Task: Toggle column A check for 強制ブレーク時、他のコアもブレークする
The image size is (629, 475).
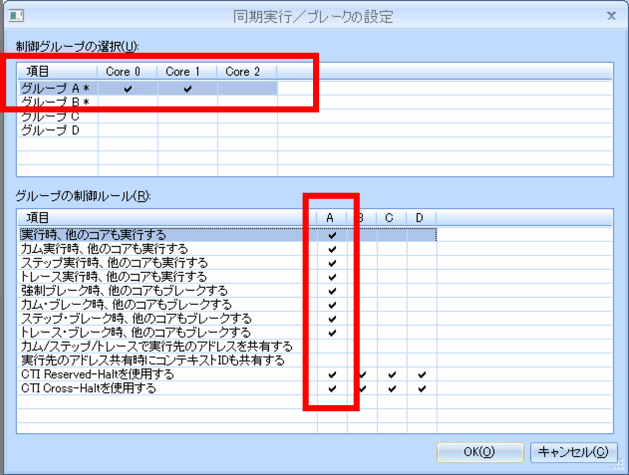Action: 332,291
